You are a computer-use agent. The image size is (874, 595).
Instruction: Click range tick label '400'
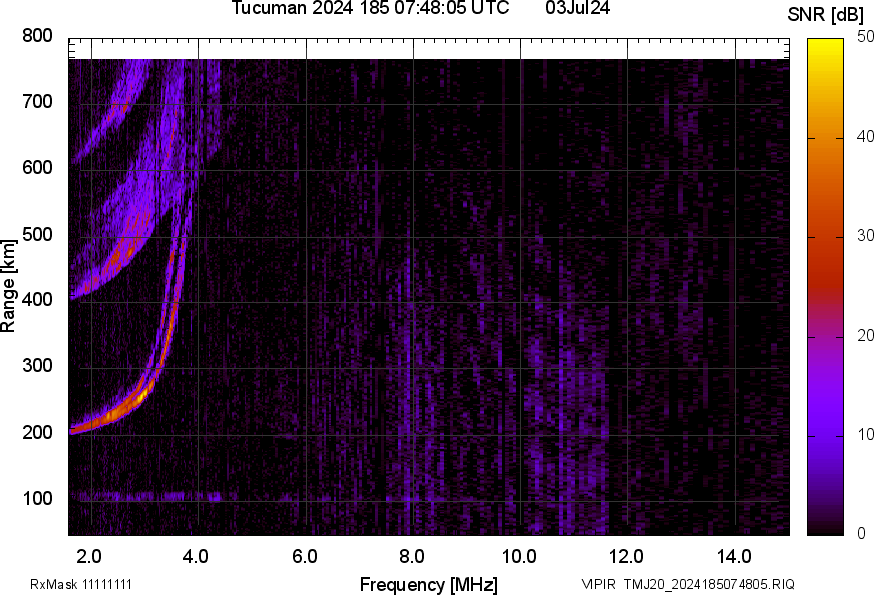click(37, 300)
